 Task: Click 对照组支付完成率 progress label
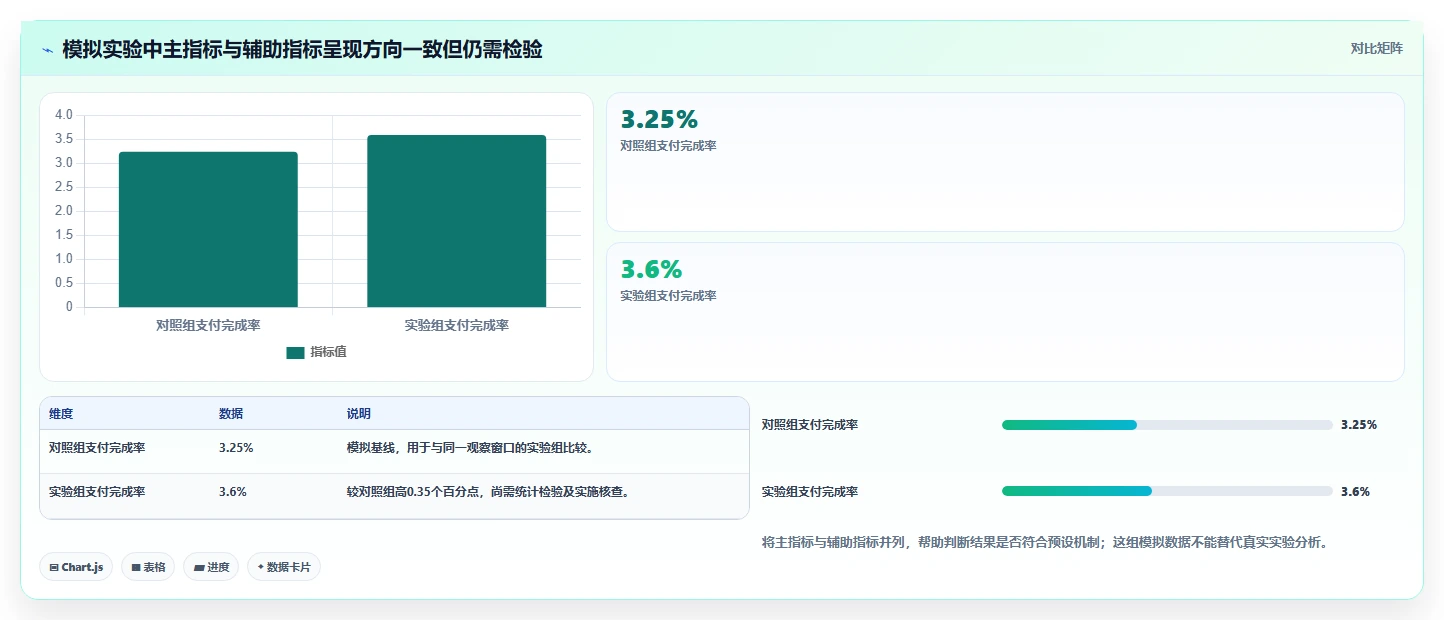click(x=810, y=425)
